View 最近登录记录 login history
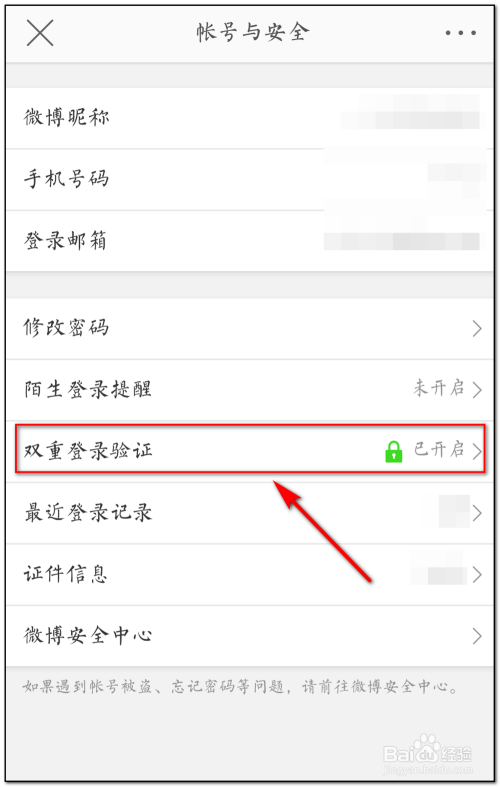The width and height of the screenshot is (500, 787). (250, 513)
